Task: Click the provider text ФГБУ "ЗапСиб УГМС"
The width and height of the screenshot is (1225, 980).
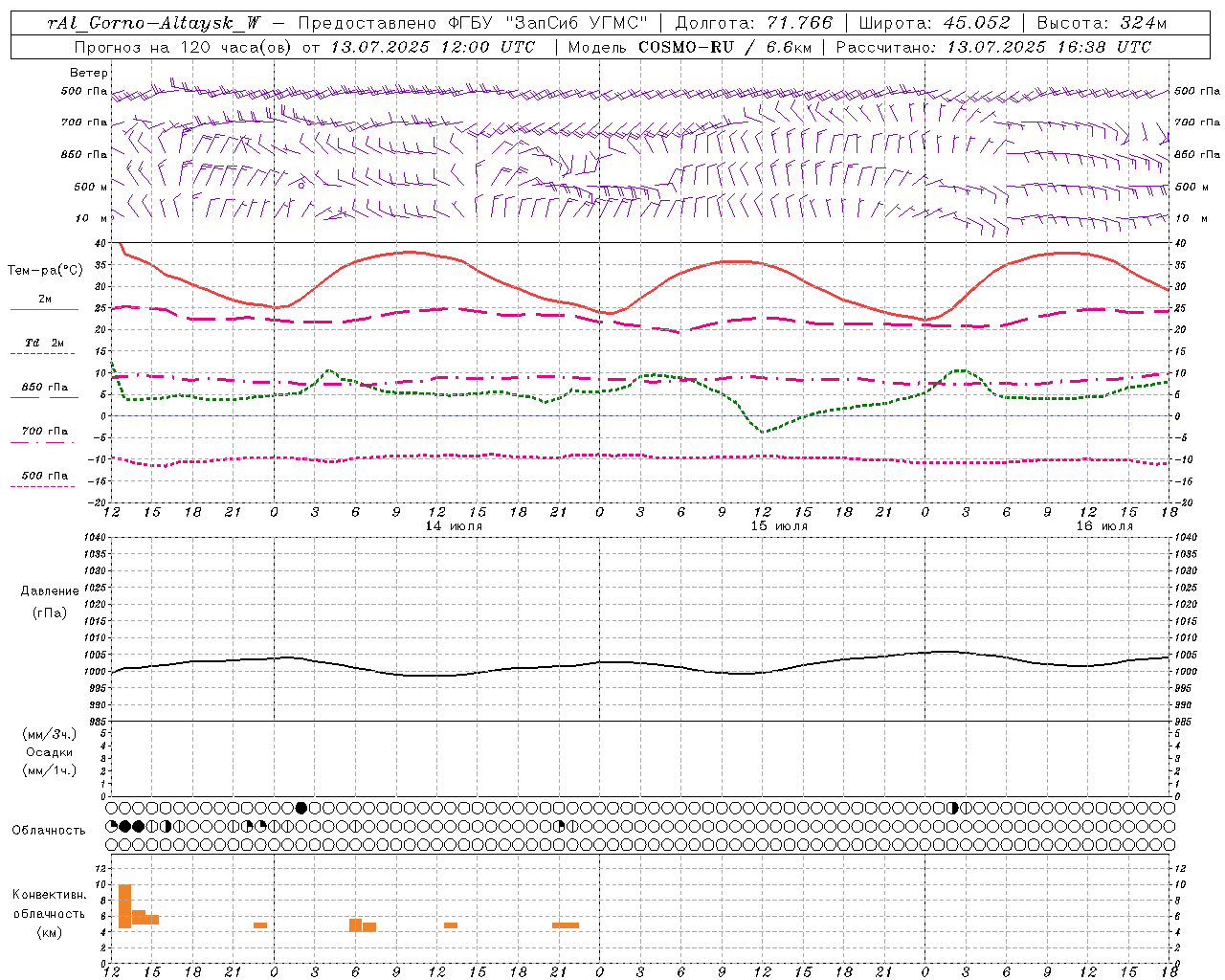Action: click(547, 23)
